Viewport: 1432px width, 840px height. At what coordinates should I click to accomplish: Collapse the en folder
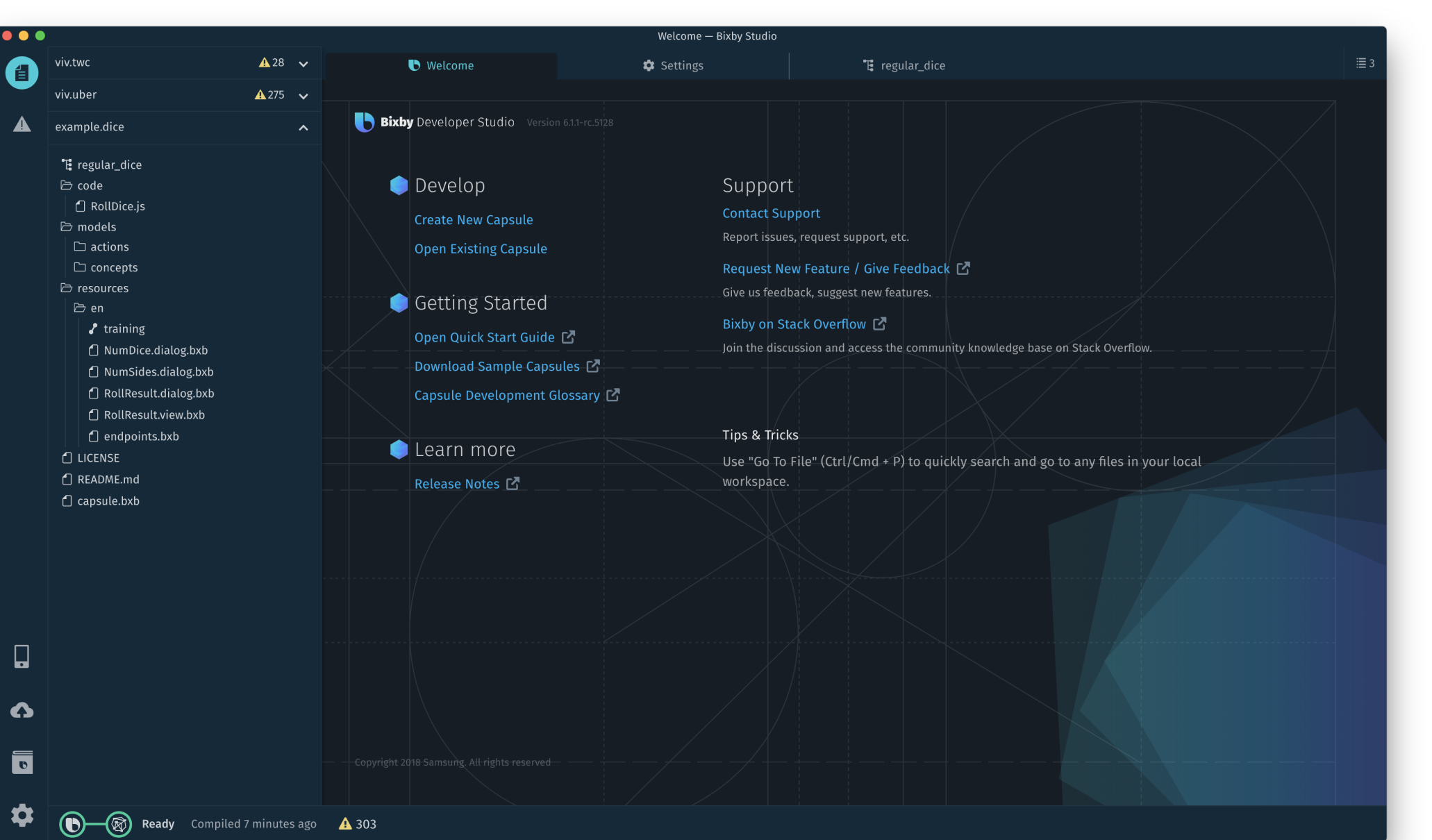point(89,308)
